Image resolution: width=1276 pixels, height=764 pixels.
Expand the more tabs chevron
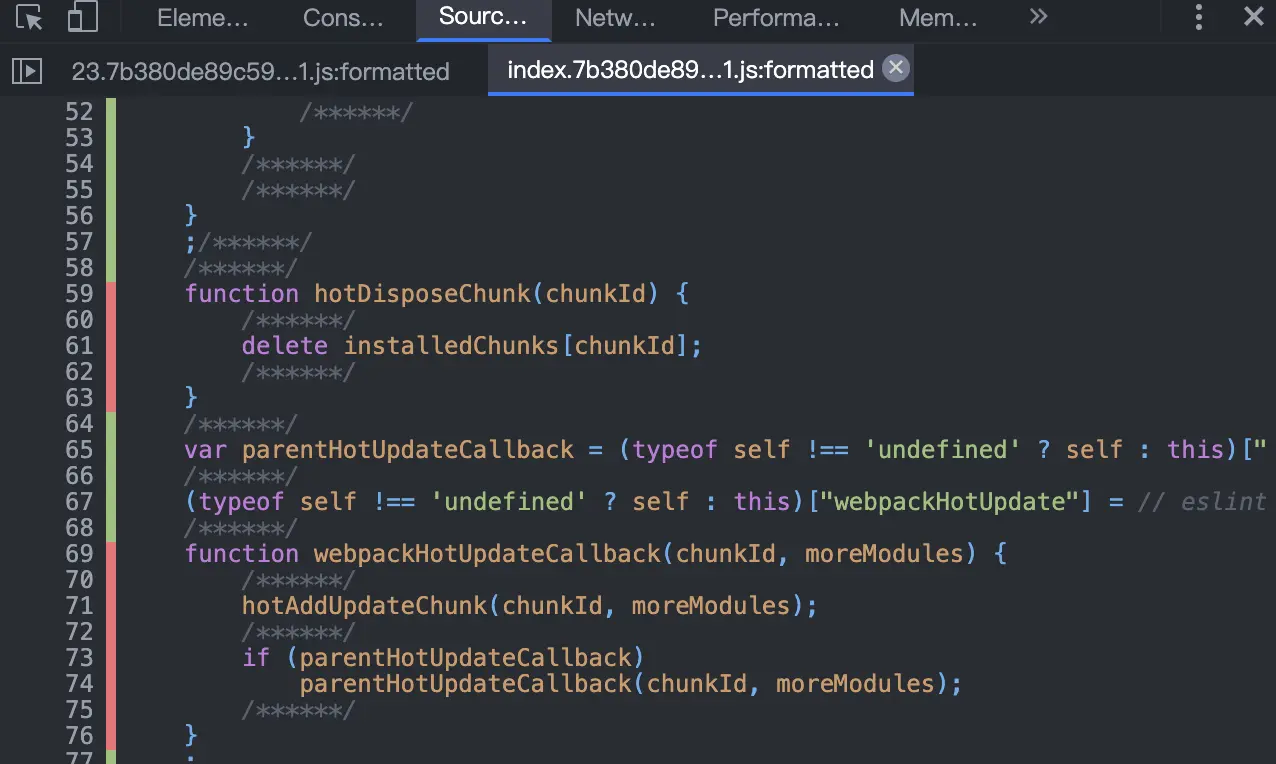coord(1038,17)
